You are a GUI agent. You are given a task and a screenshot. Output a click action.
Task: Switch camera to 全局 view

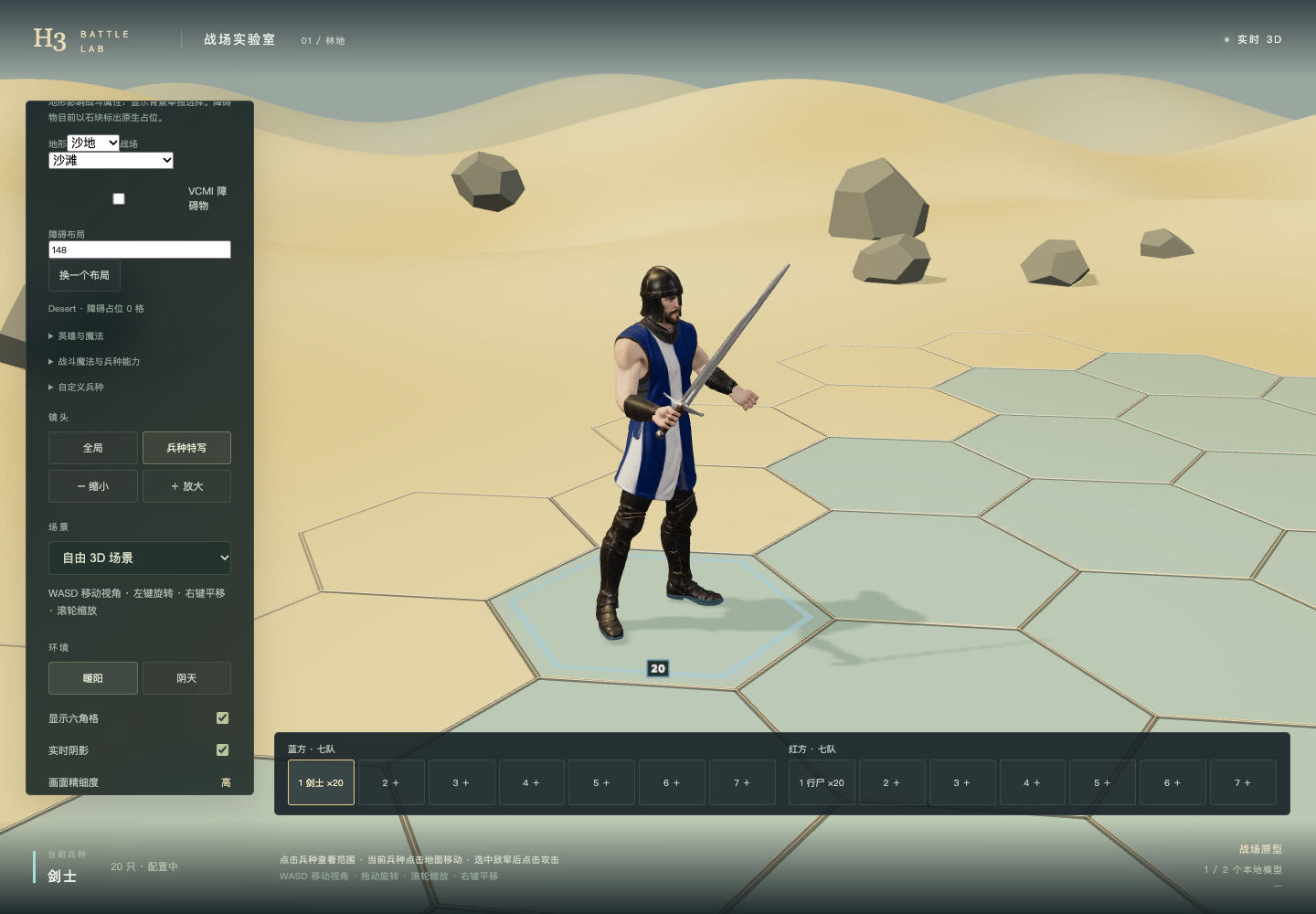coord(93,448)
